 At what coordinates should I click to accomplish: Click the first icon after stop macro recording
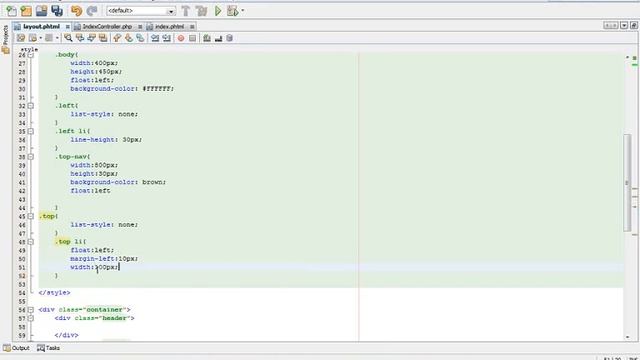[x=207, y=38]
